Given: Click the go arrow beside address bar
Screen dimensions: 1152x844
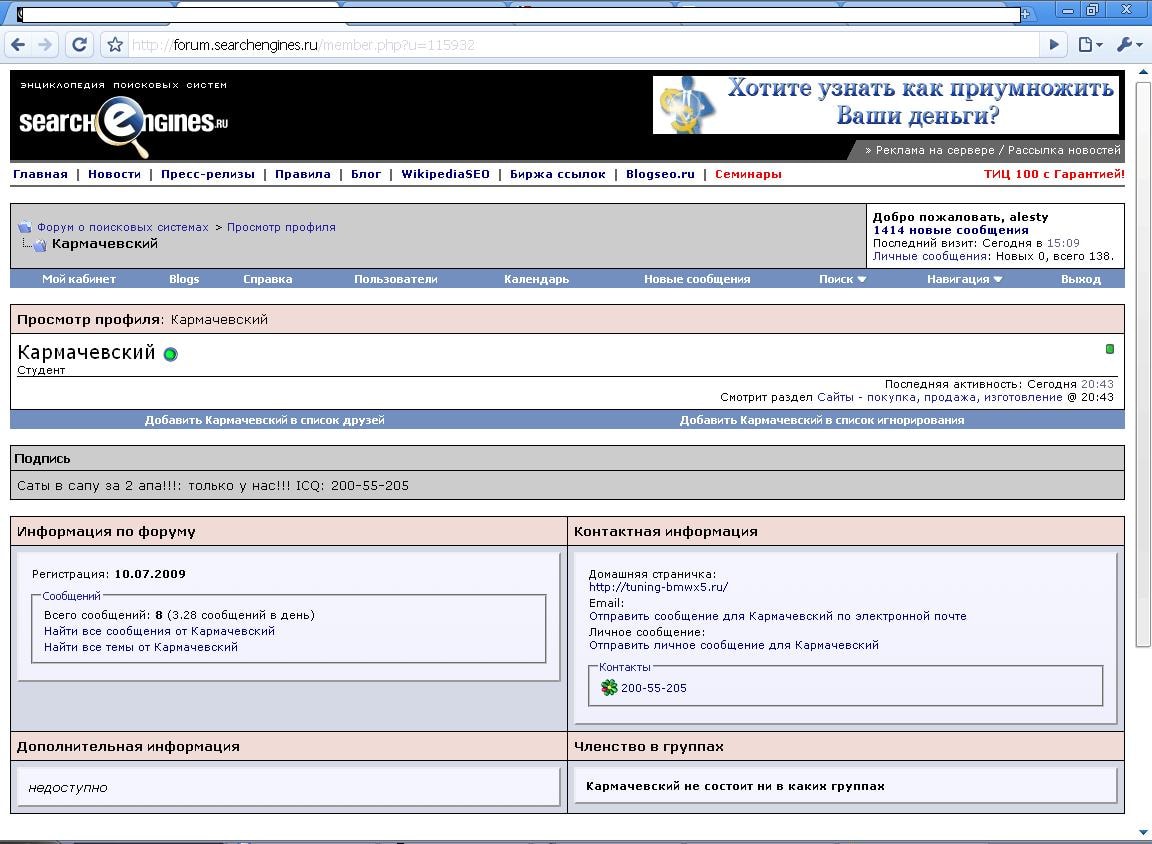Looking at the screenshot, I should [1053, 45].
